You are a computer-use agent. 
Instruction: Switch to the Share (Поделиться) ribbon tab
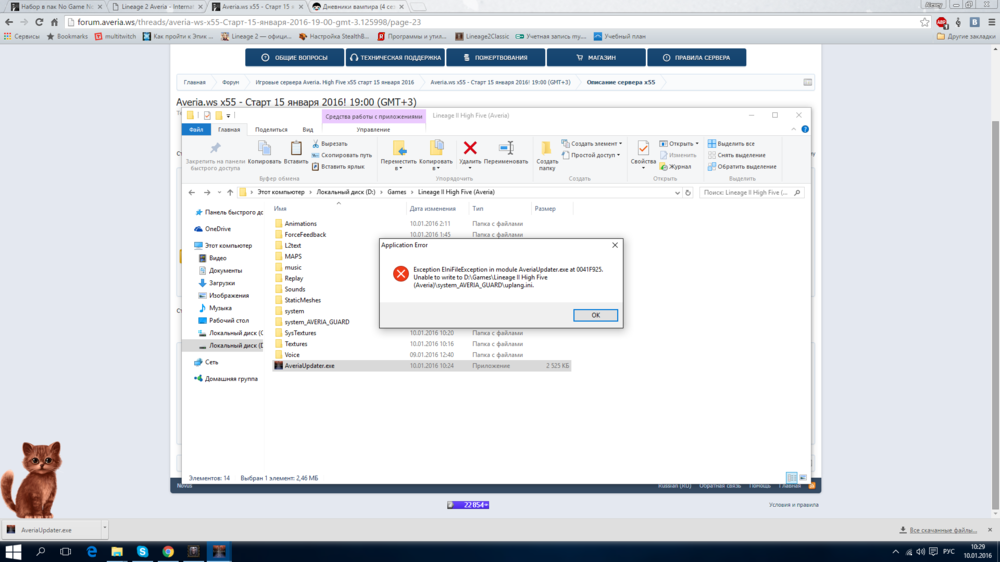click(271, 129)
